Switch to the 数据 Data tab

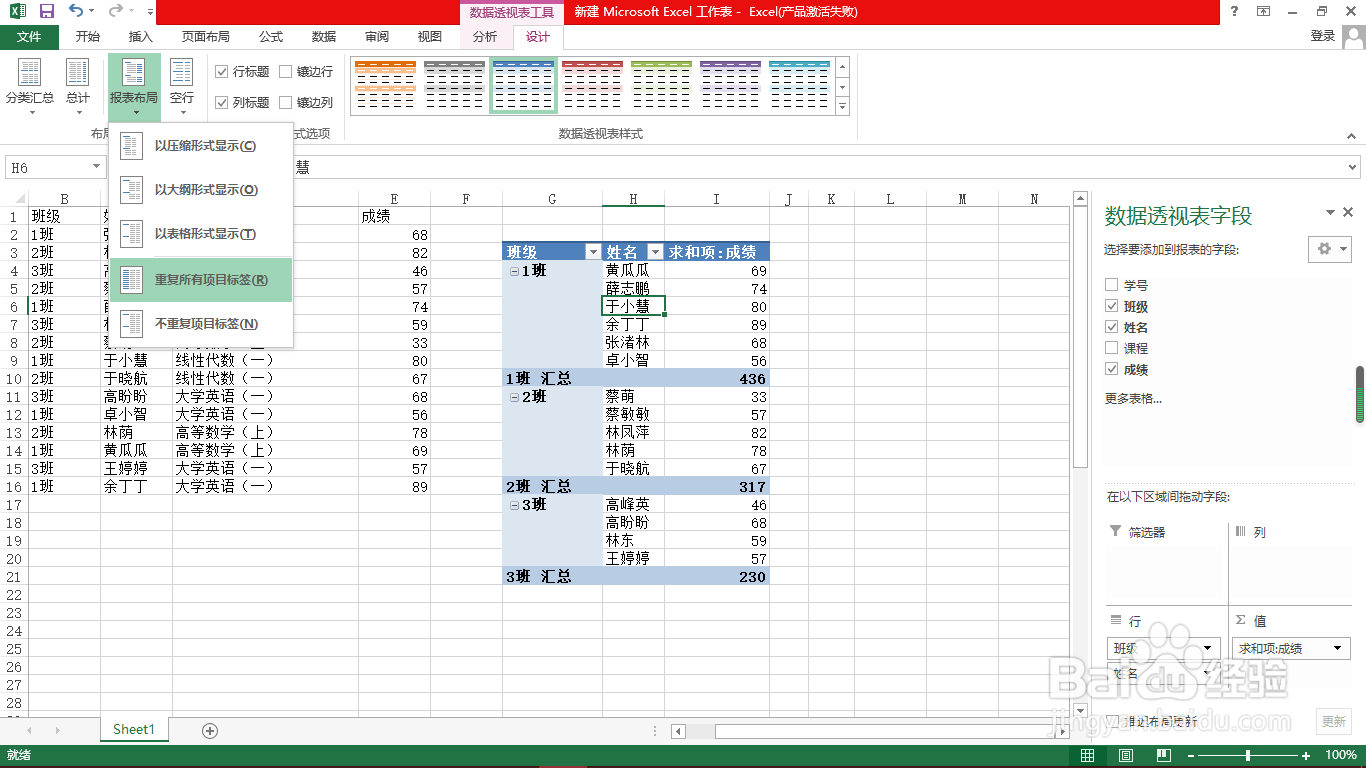coord(324,37)
